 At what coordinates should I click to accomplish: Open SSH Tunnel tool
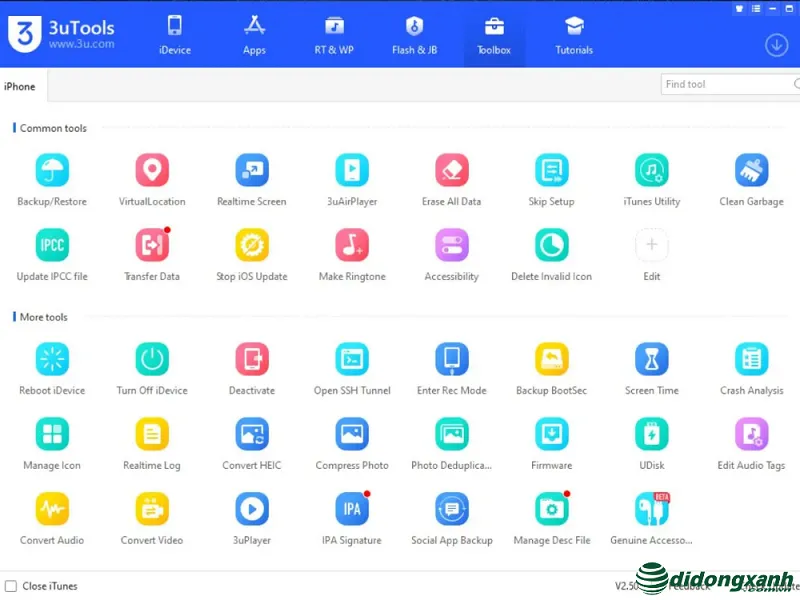tap(352, 359)
